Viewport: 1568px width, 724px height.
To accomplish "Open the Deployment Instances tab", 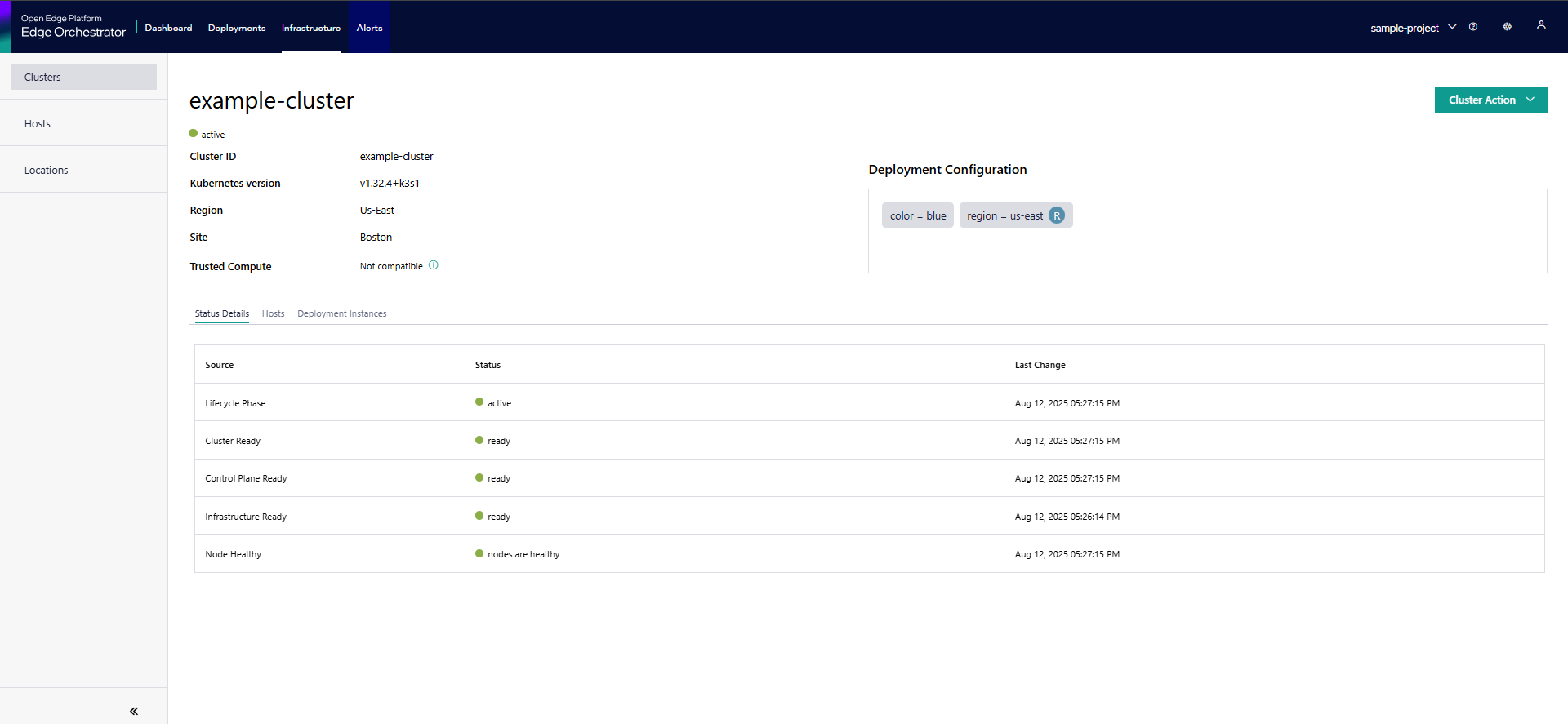I will [341, 313].
